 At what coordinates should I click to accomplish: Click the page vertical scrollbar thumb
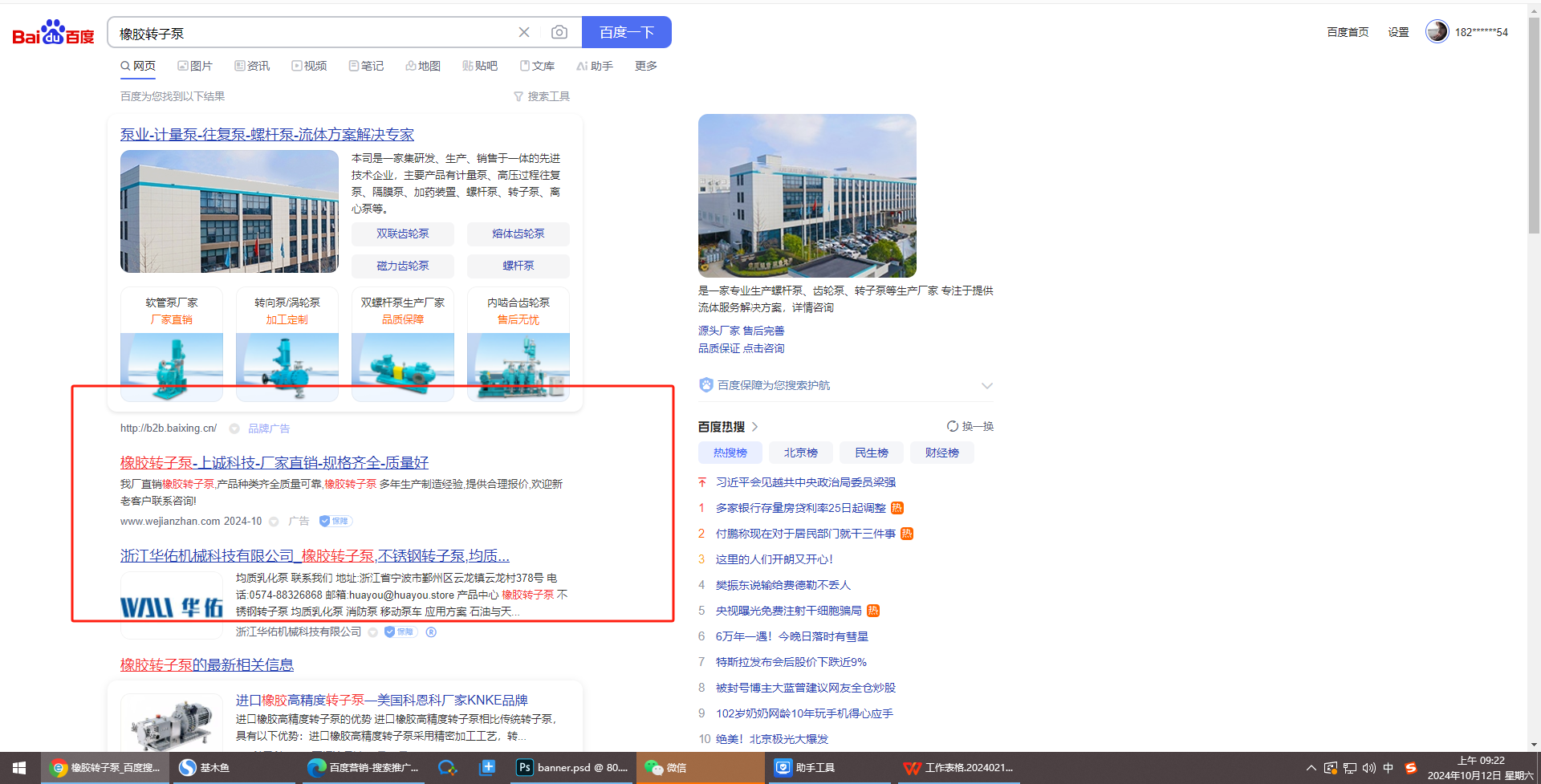(x=1534, y=125)
